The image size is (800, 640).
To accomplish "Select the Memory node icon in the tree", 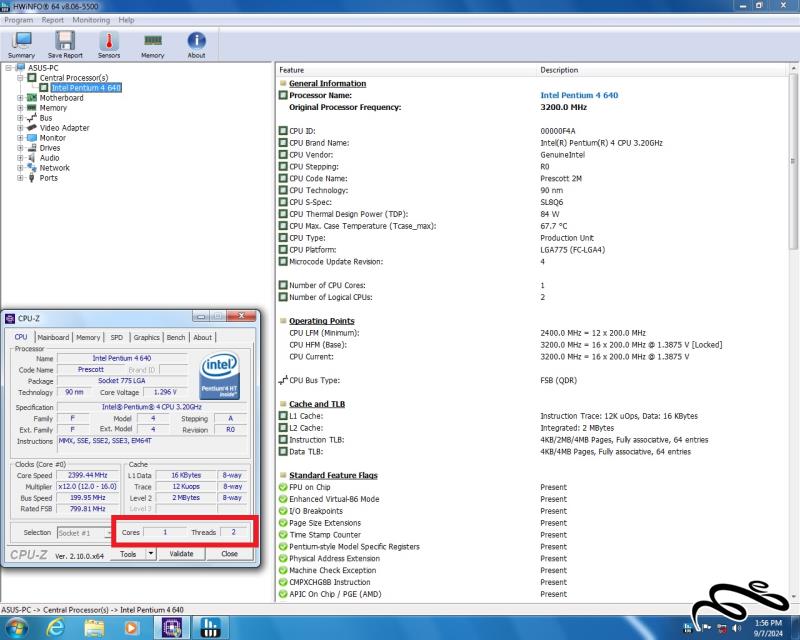I will (x=32, y=108).
